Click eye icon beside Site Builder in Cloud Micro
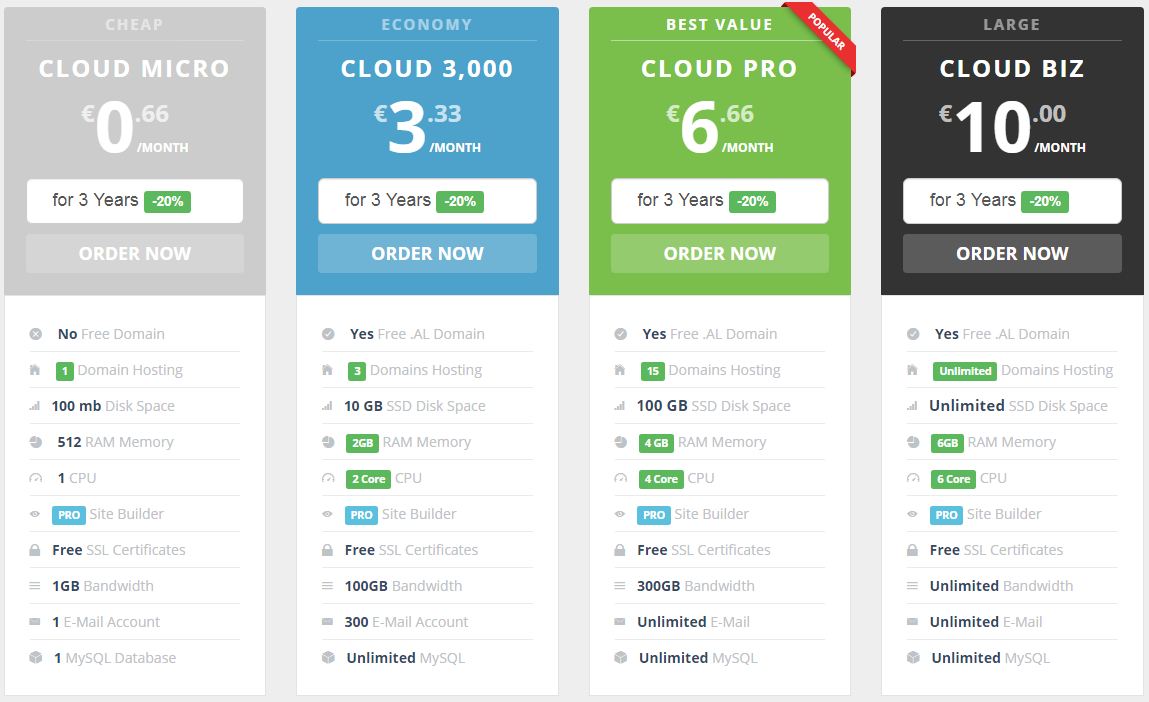The width and height of the screenshot is (1149, 702). (x=34, y=514)
